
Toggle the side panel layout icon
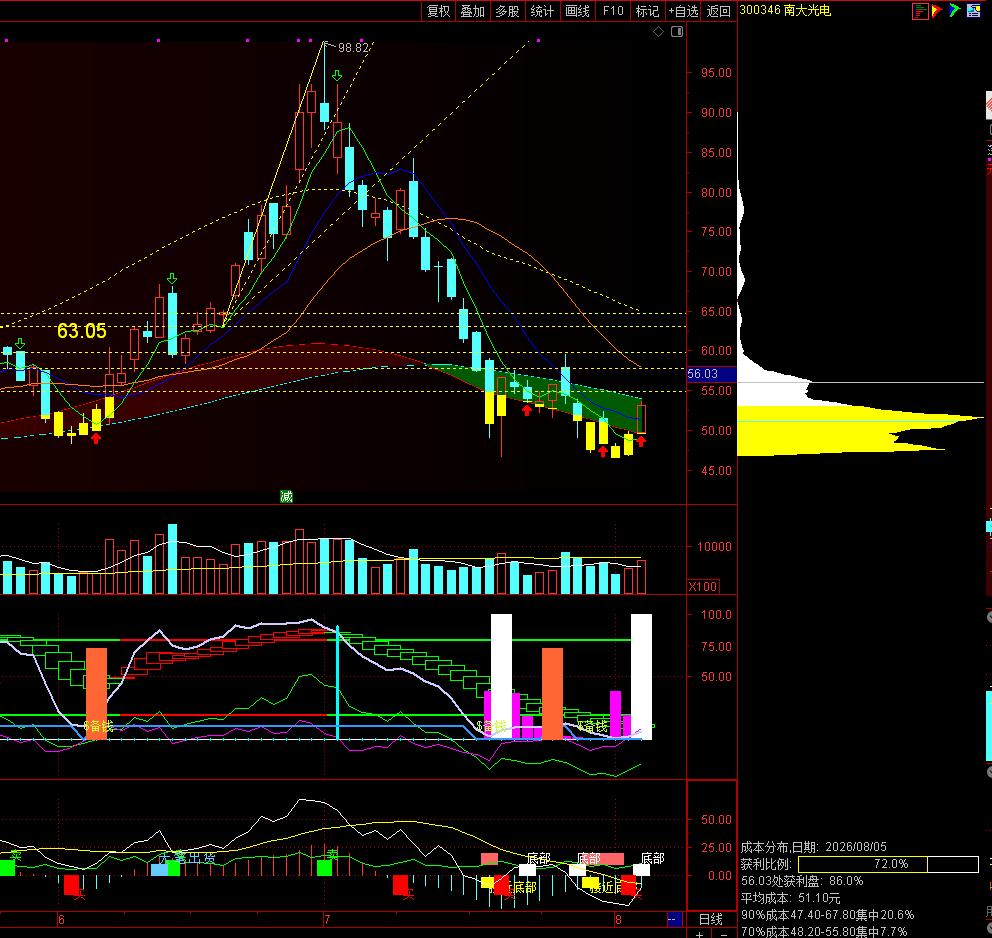click(677, 32)
